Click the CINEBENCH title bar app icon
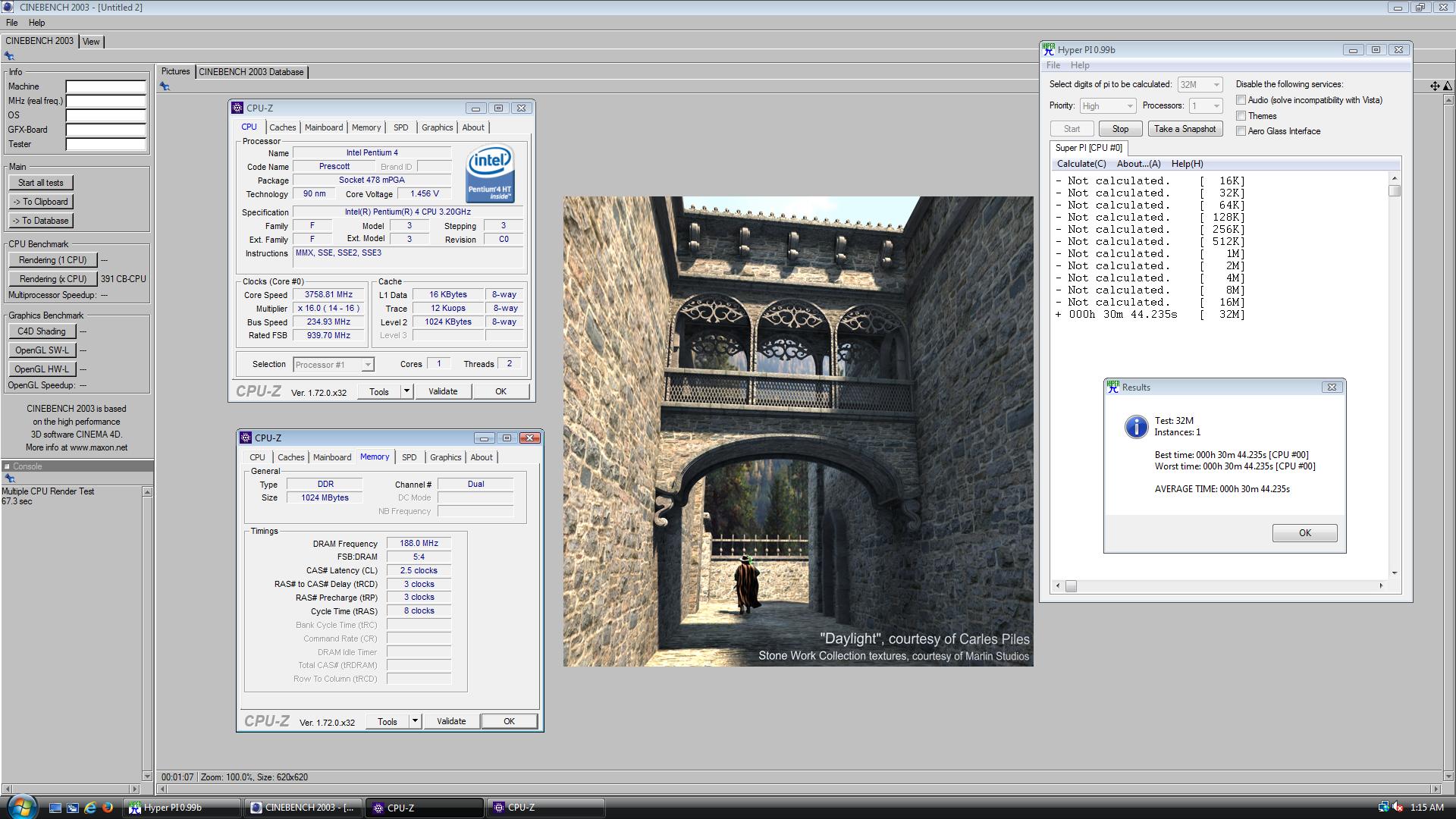 (8, 7)
